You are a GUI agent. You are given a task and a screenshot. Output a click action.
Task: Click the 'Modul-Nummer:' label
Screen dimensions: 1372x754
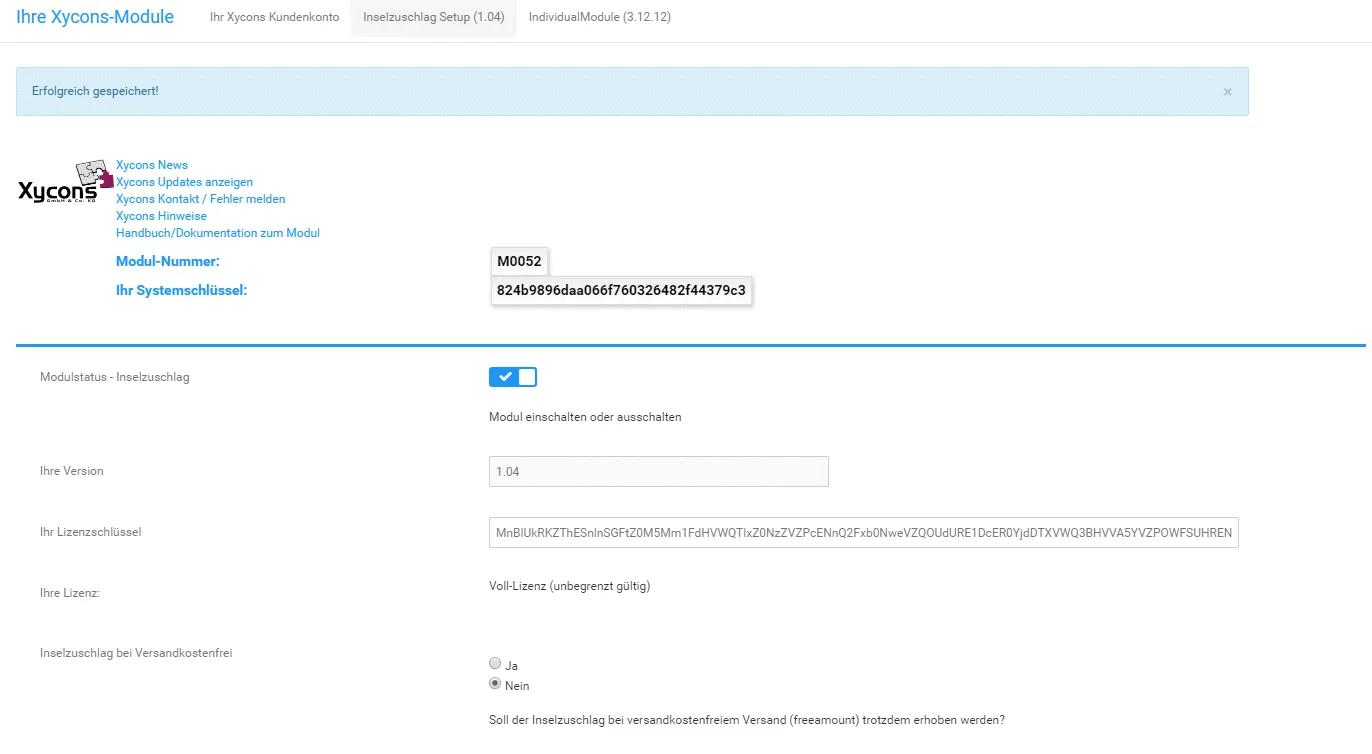168,262
